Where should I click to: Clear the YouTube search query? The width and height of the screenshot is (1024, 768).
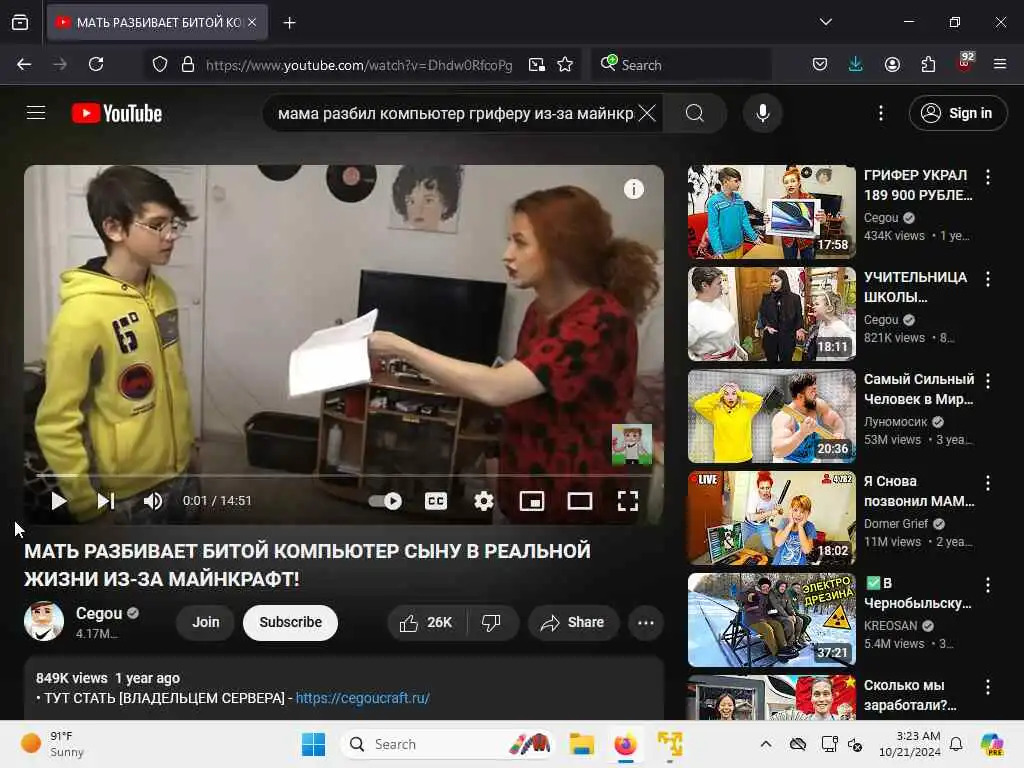pyautogui.click(x=647, y=114)
